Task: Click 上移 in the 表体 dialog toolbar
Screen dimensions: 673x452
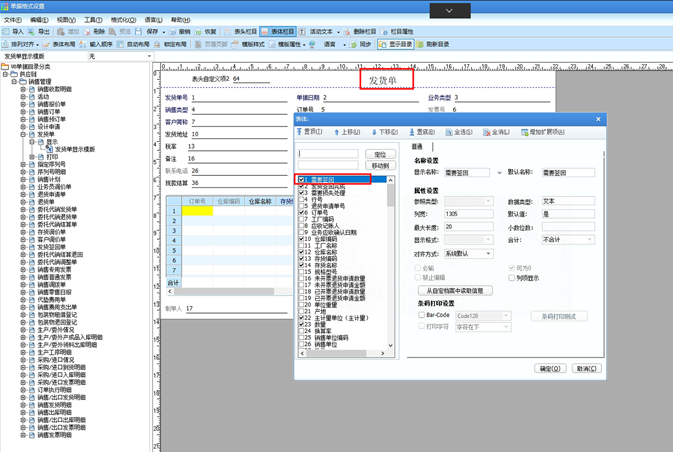Action: click(347, 132)
